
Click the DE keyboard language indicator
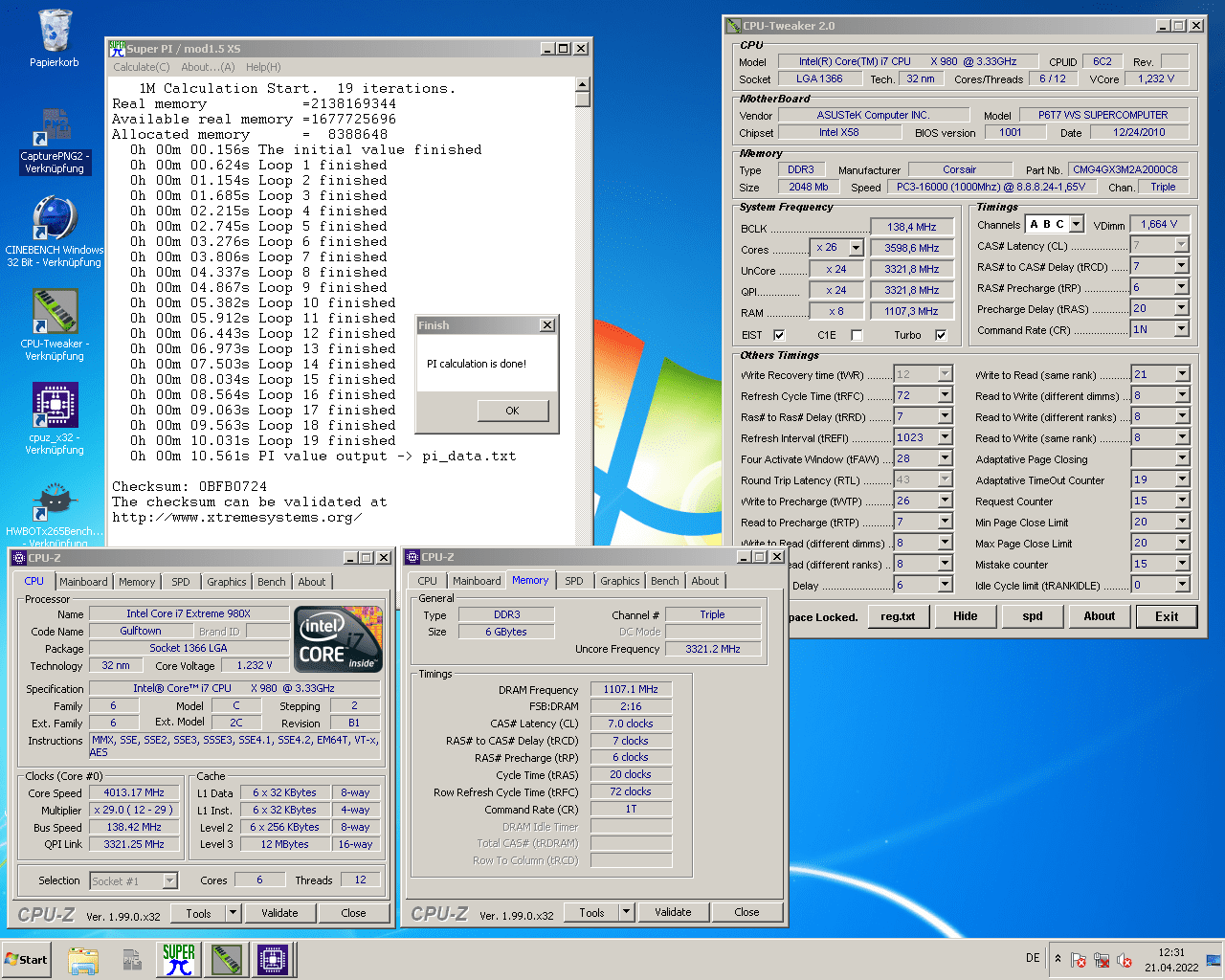coord(1033,958)
